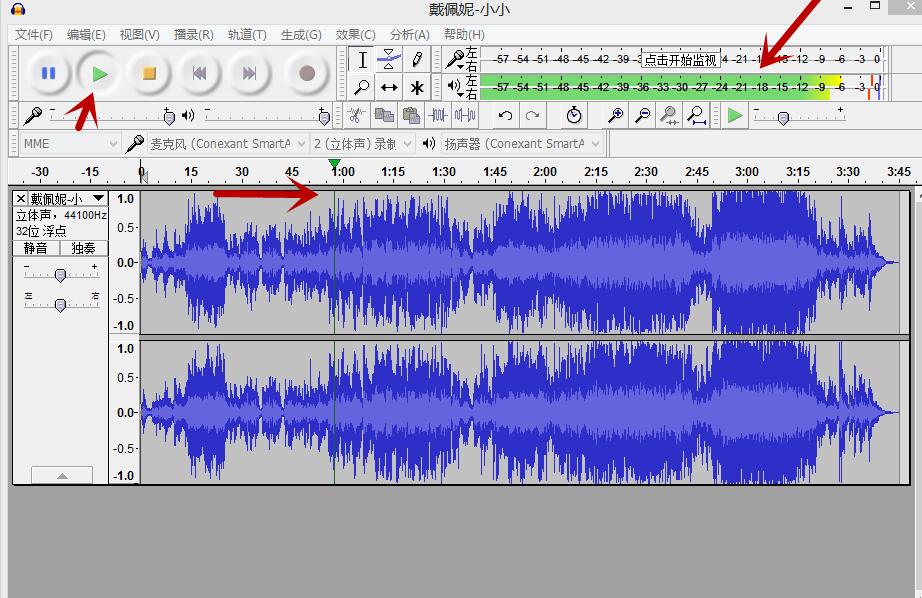
Task: Click the track gain slider knob
Action: [61, 275]
